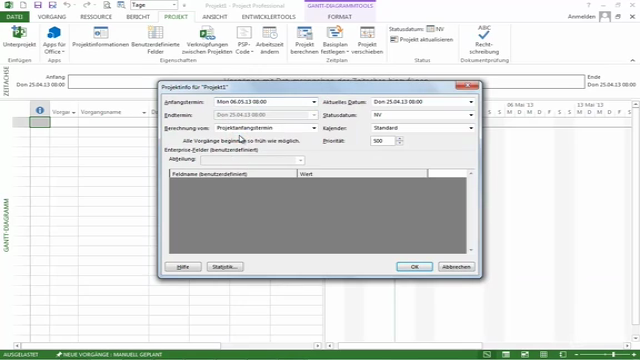Click the custom fields table scrollbar down arrow
The image size is (640, 360).
[471, 250]
